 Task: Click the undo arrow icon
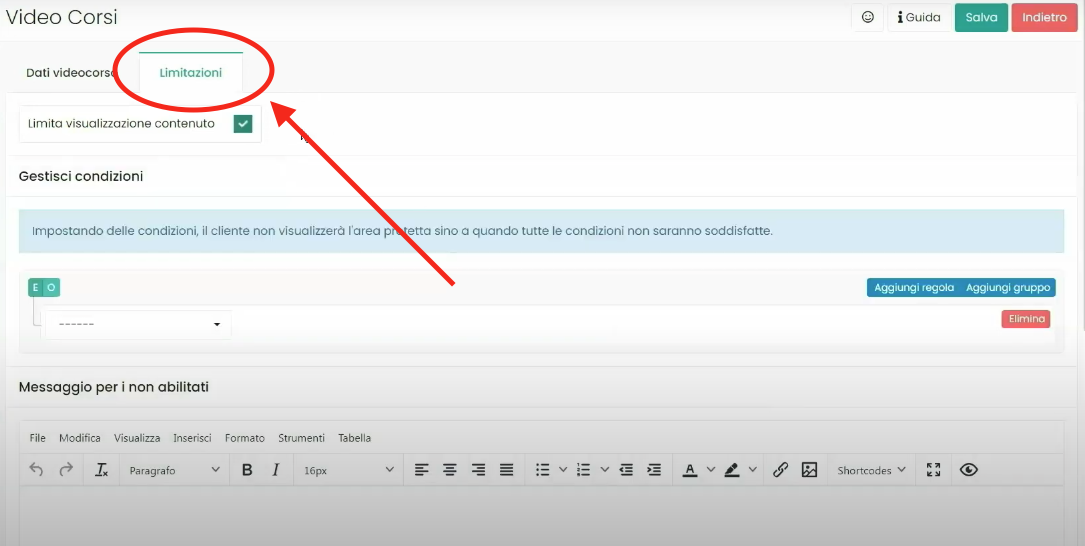pyautogui.click(x=37, y=470)
